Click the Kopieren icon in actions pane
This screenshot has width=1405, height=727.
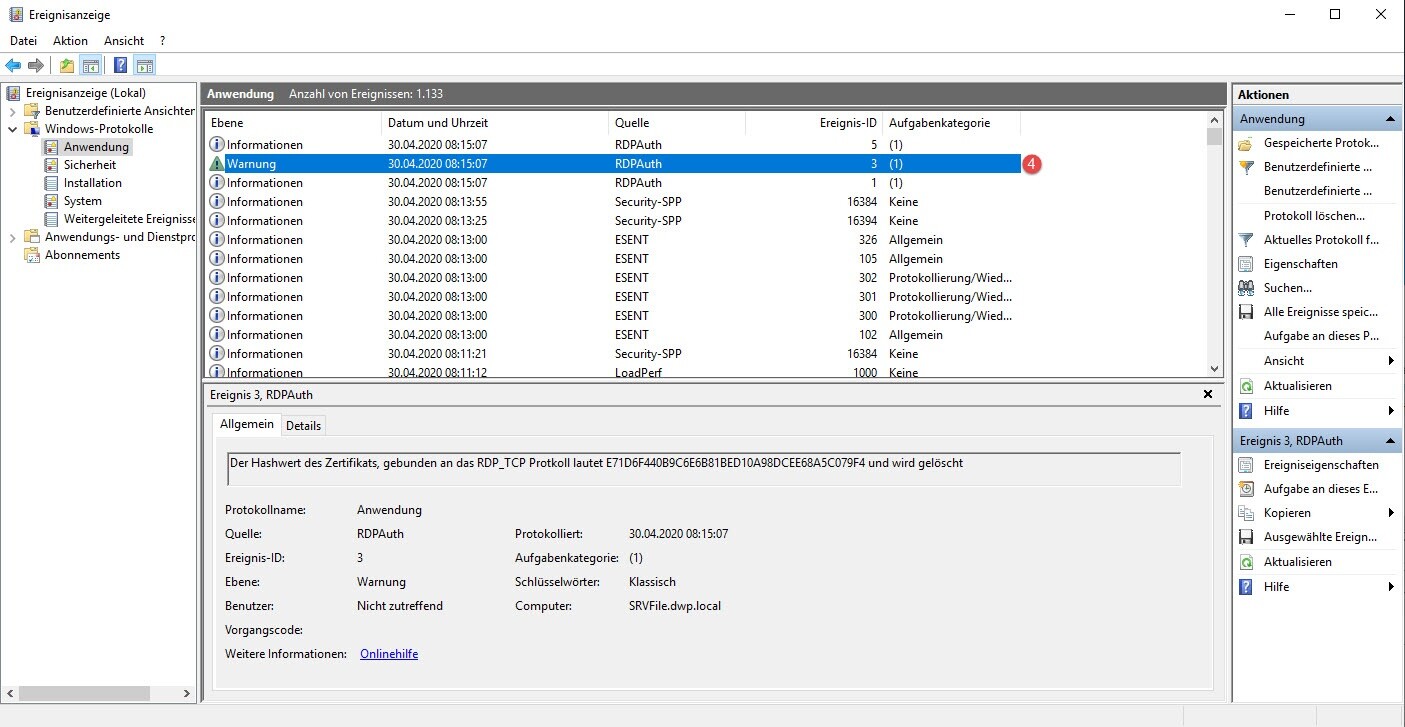(x=1246, y=513)
